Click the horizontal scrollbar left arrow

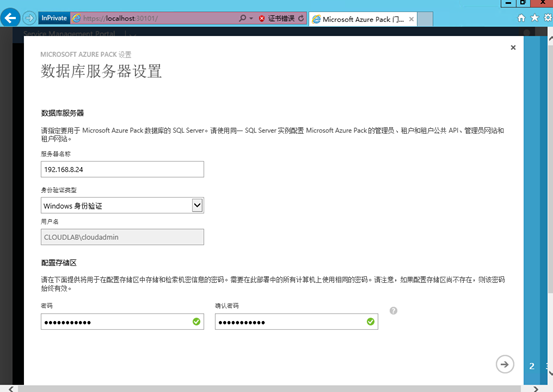[x=11, y=388]
